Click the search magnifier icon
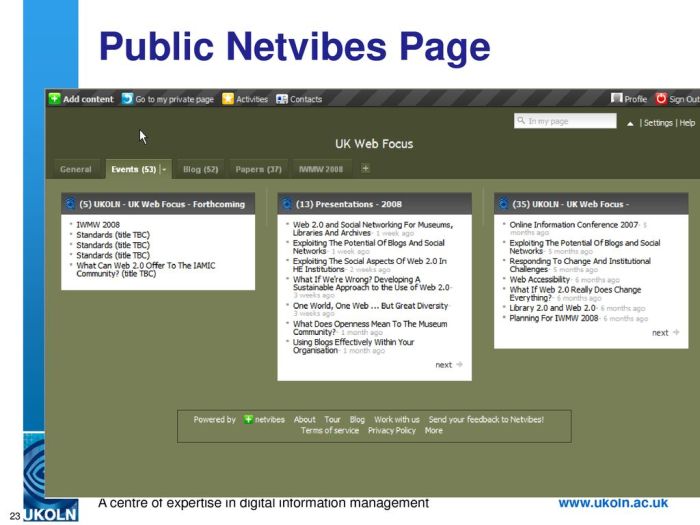 (521, 121)
